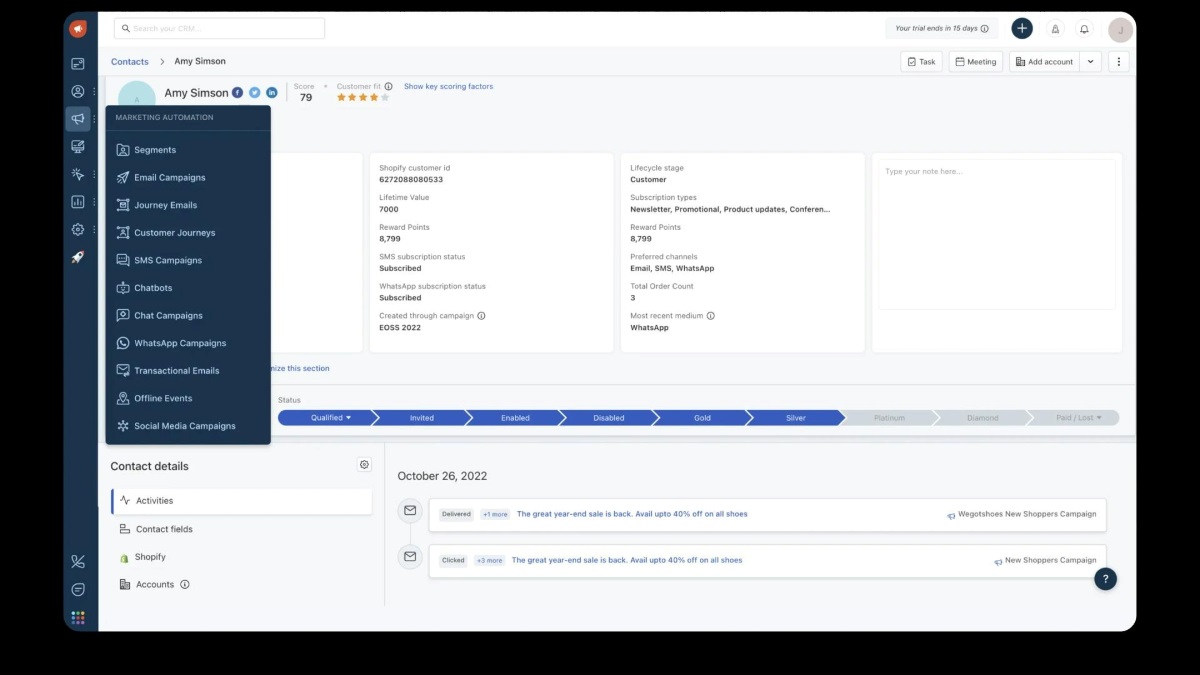This screenshot has height=675, width=1200.
Task: Click the blue plus quick-add button
Action: tap(1021, 29)
